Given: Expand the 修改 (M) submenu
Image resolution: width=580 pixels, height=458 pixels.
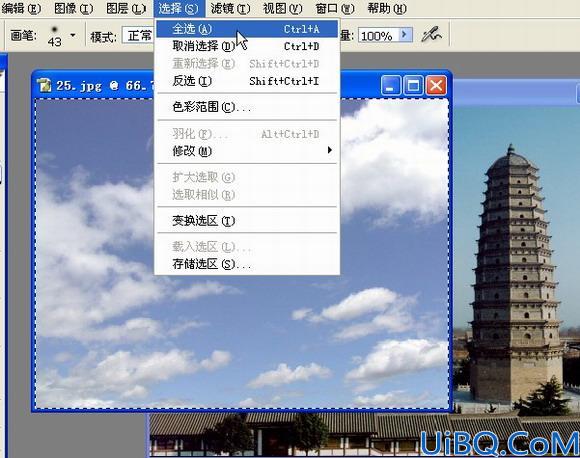Looking at the screenshot, I should (247, 151).
